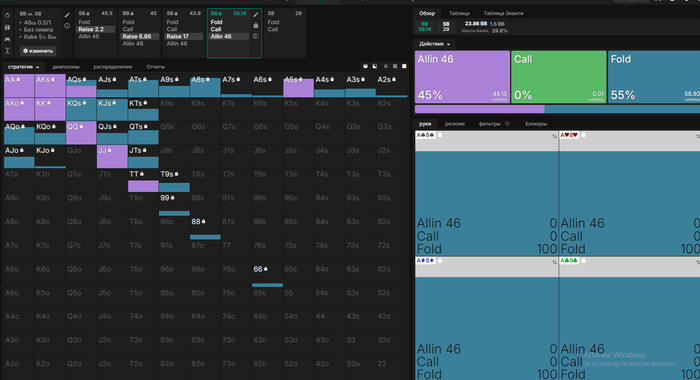Click the copy icon next to фильтры
Viewport: 700px width, 380px height.
point(507,124)
